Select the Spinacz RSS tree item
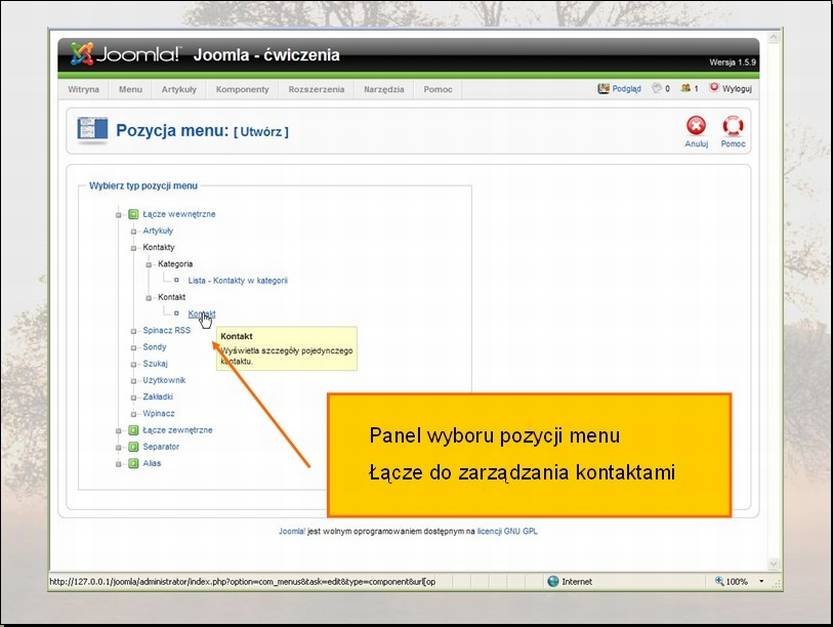This screenshot has height=627, width=833. click(x=166, y=331)
